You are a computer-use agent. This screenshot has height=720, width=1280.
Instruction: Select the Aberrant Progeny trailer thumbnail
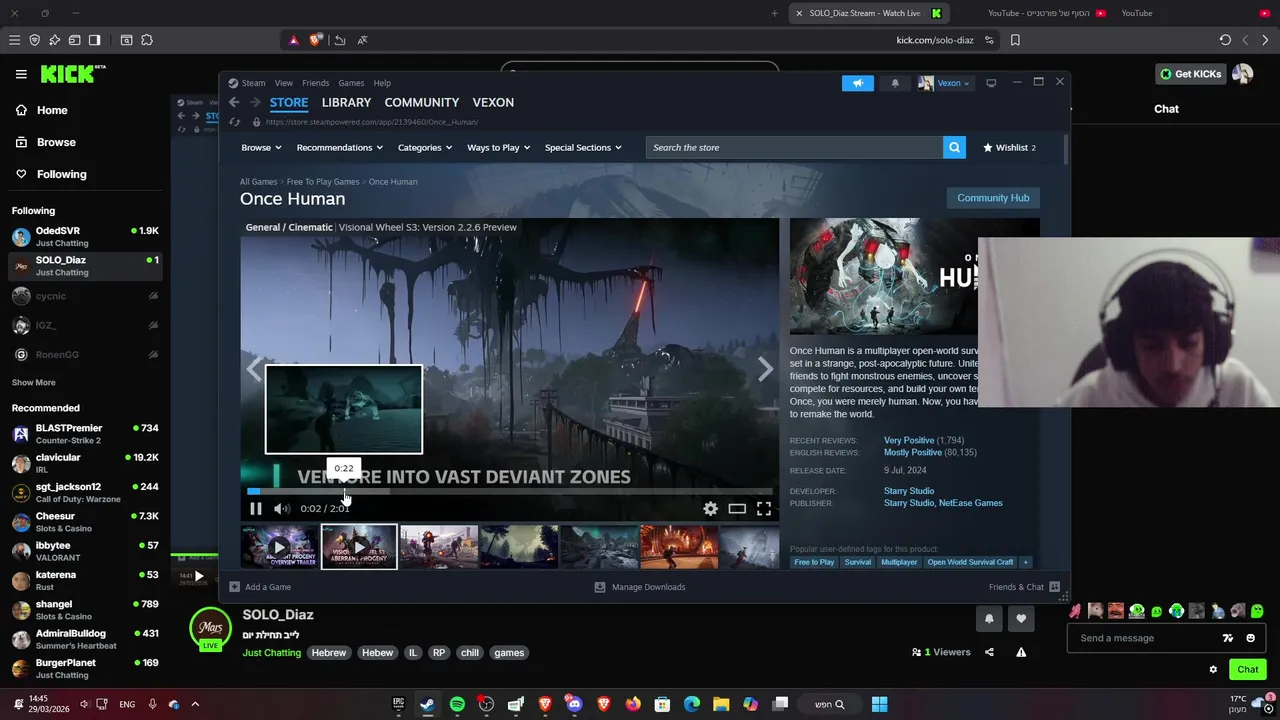pyautogui.click(x=359, y=547)
